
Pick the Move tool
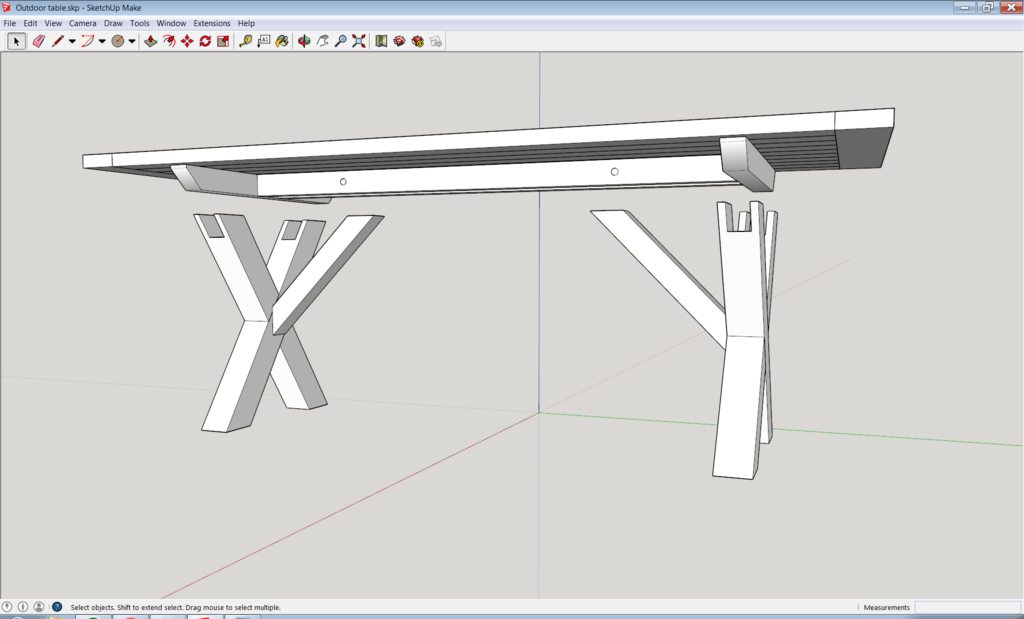[187, 41]
